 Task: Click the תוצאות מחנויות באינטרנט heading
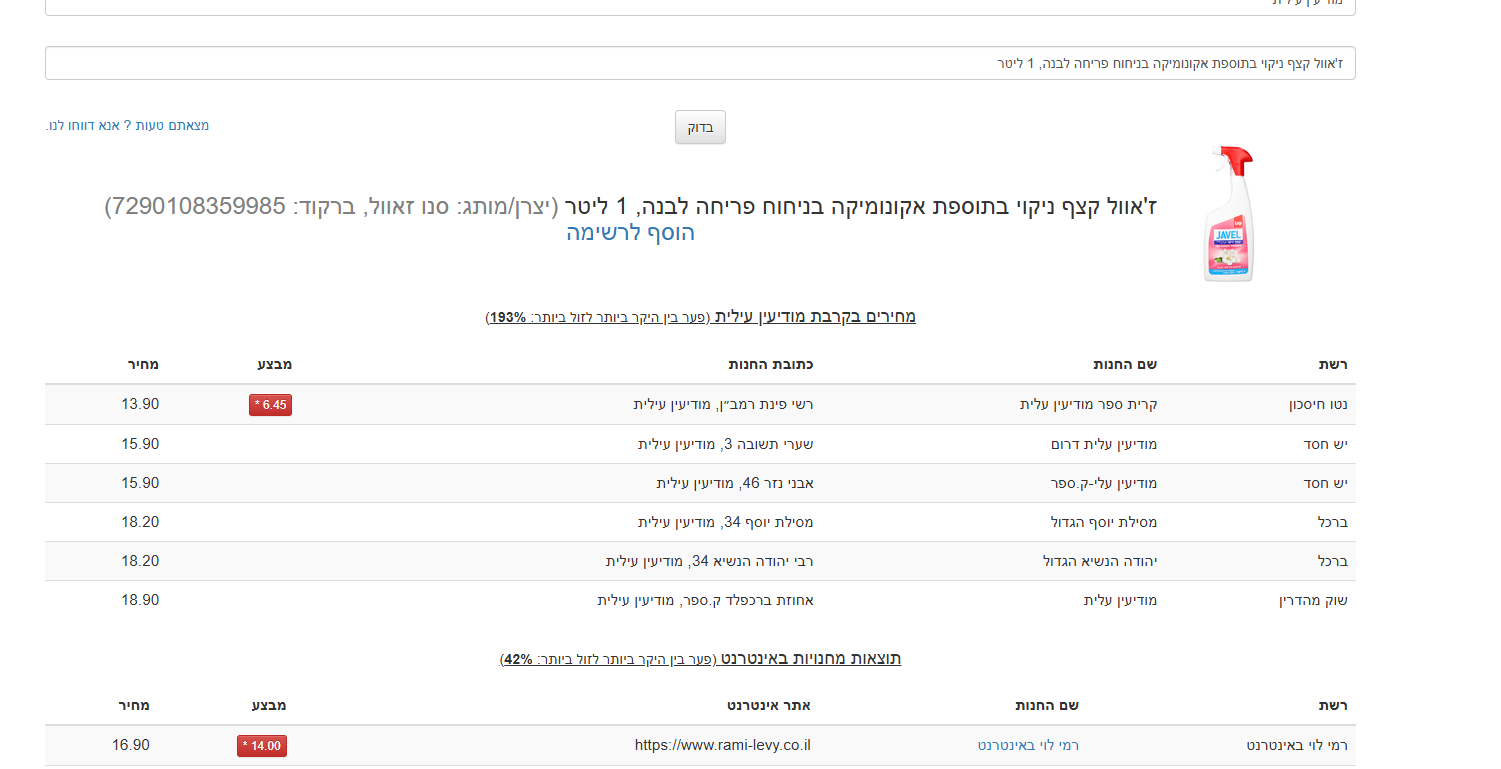click(810, 658)
